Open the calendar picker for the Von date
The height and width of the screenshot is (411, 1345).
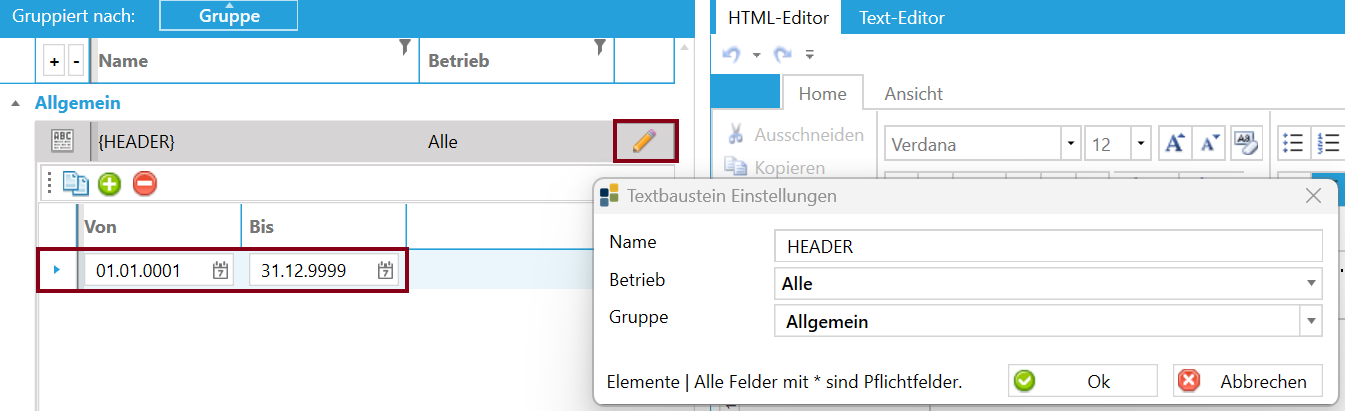[221, 270]
